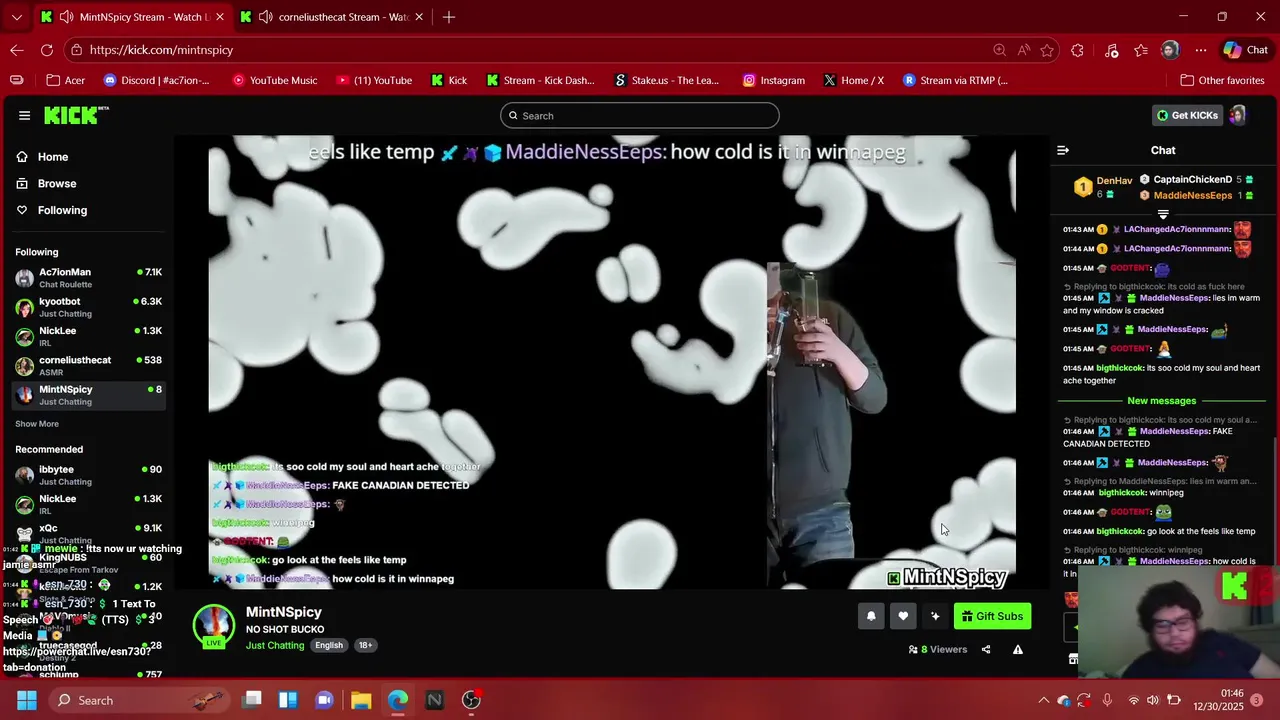The height and width of the screenshot is (720, 1280).
Task: Report stream using warning triangle icon
Action: [1018, 649]
